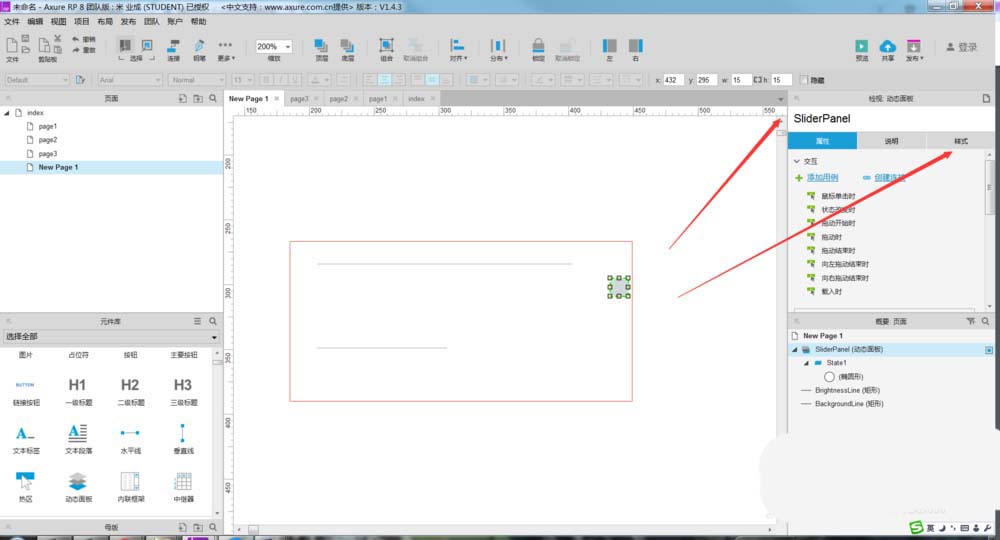Select the Horizontal Line (水平线) widget
Viewport: 1000px width, 540px height.
[x=130, y=438]
